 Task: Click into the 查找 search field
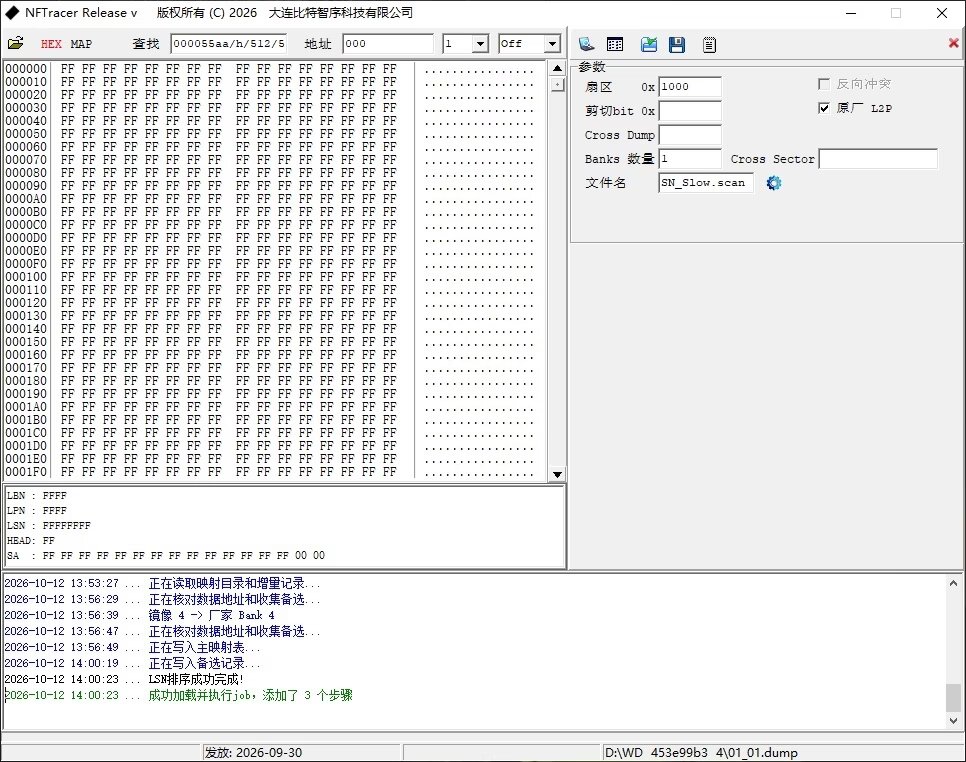coord(229,44)
